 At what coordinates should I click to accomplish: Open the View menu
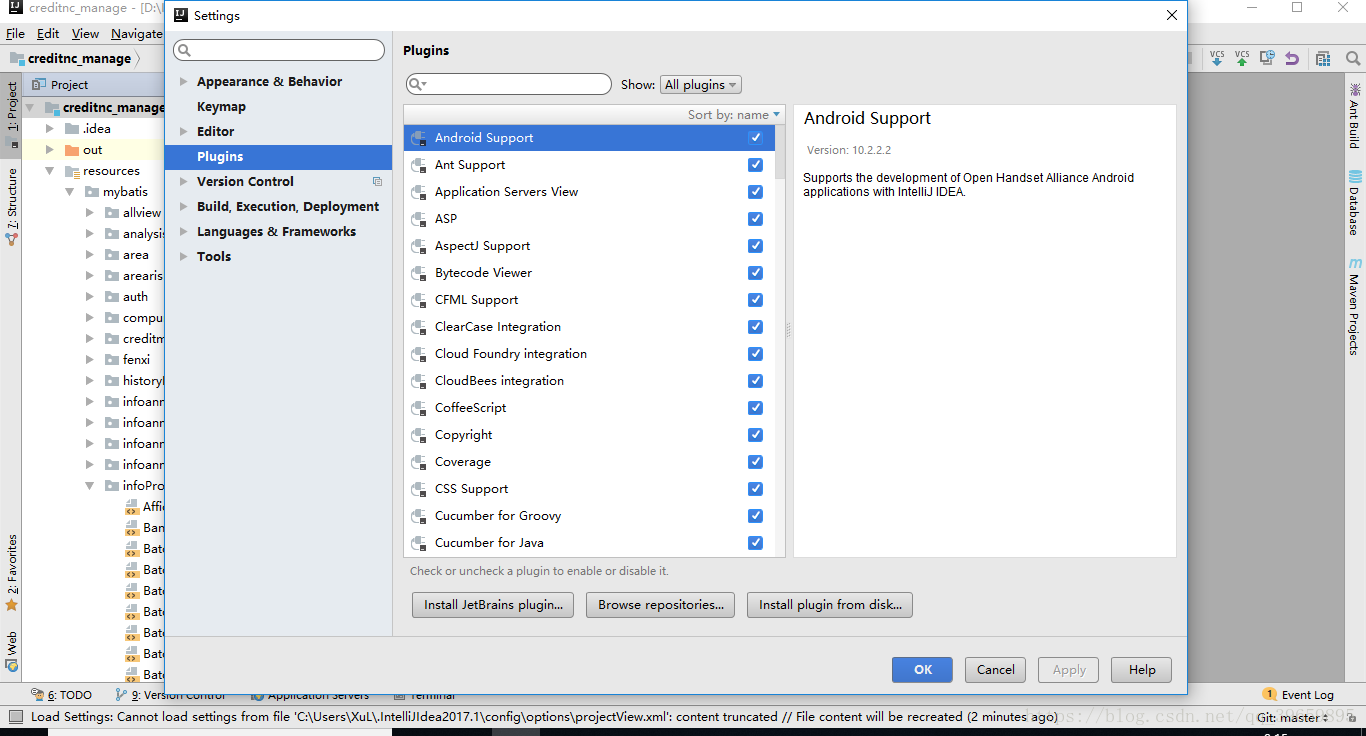pyautogui.click(x=85, y=33)
